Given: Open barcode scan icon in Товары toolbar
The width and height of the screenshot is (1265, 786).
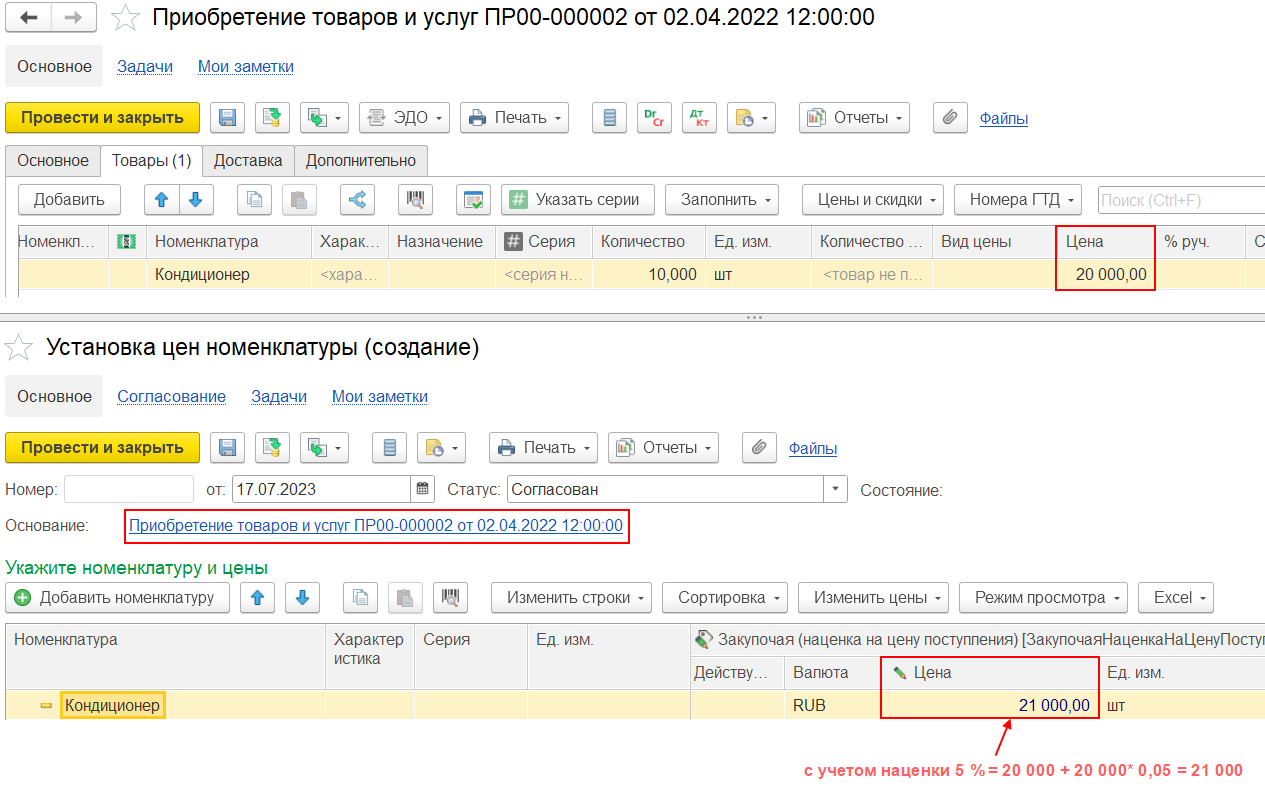Looking at the screenshot, I should pyautogui.click(x=414, y=199).
